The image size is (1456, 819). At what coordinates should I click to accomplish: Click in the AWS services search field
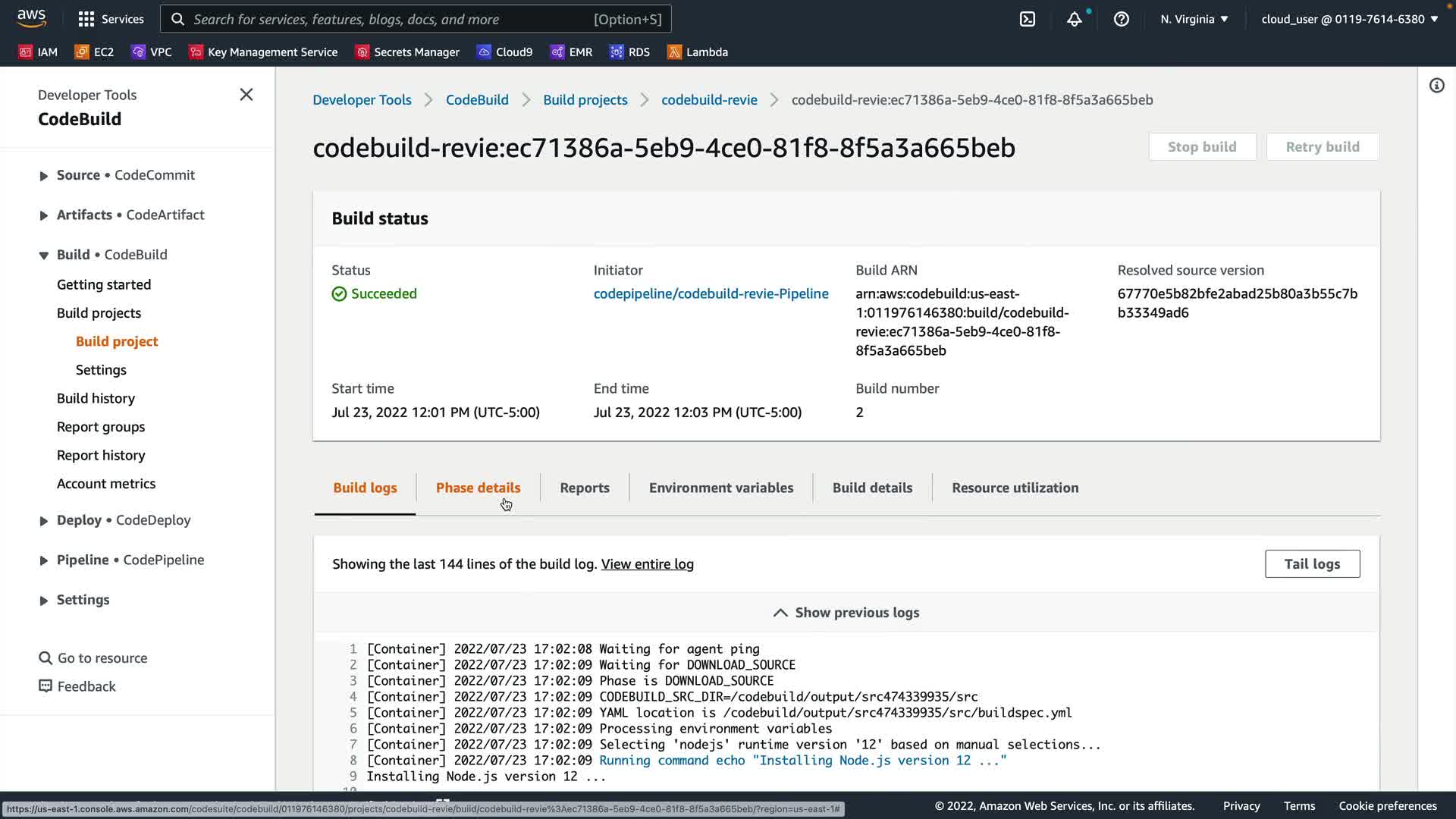pos(391,19)
